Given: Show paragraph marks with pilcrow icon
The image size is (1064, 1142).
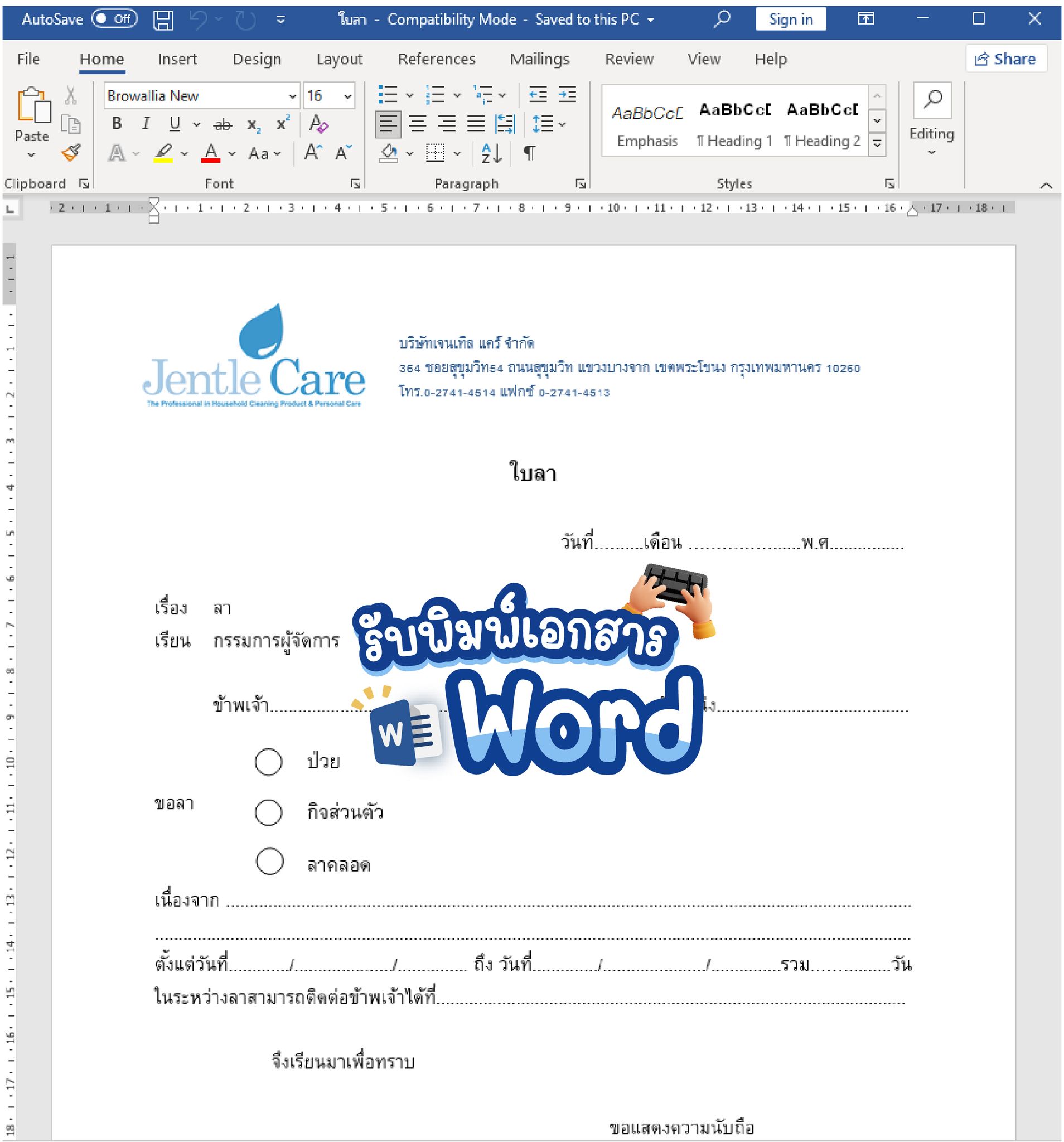Looking at the screenshot, I should pos(529,153).
